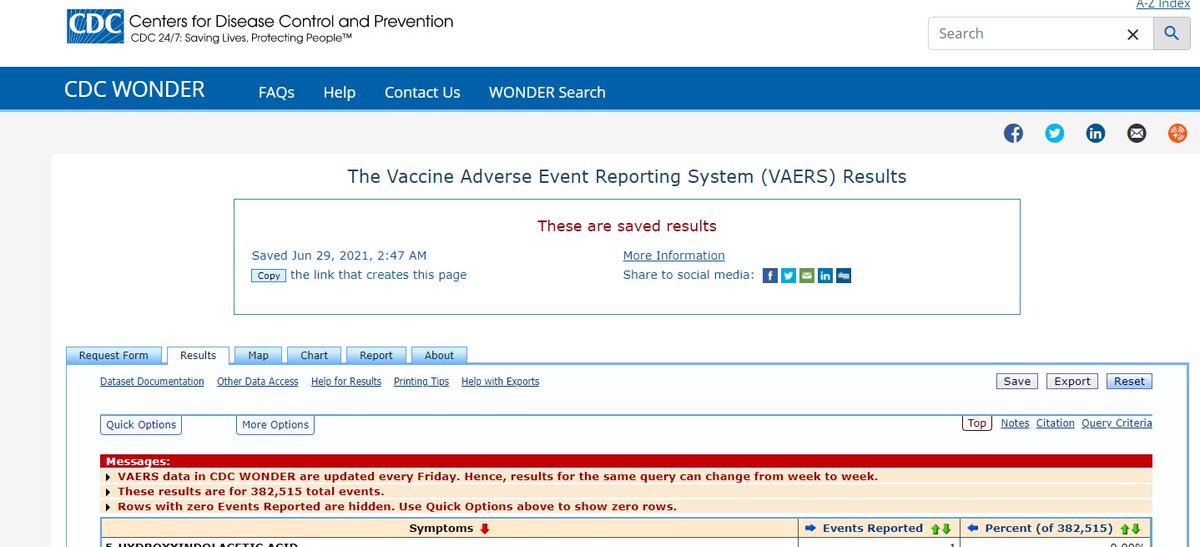Switch to the Request Form tab
This screenshot has width=1200, height=547.
pyautogui.click(x=113, y=356)
